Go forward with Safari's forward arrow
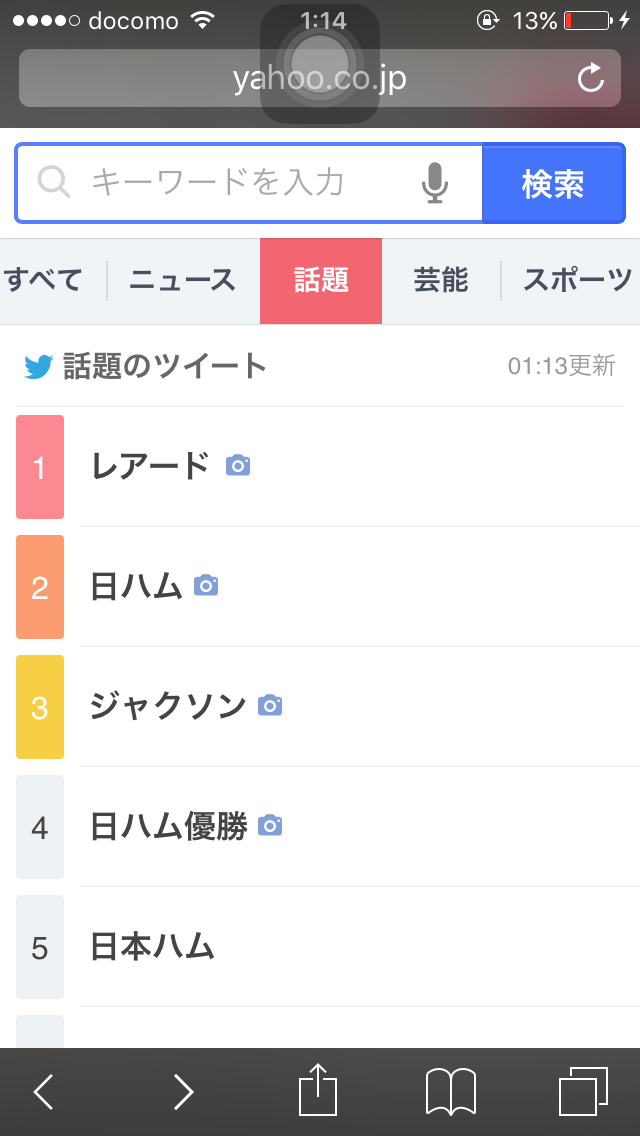The width and height of the screenshot is (640, 1136). click(x=183, y=1091)
